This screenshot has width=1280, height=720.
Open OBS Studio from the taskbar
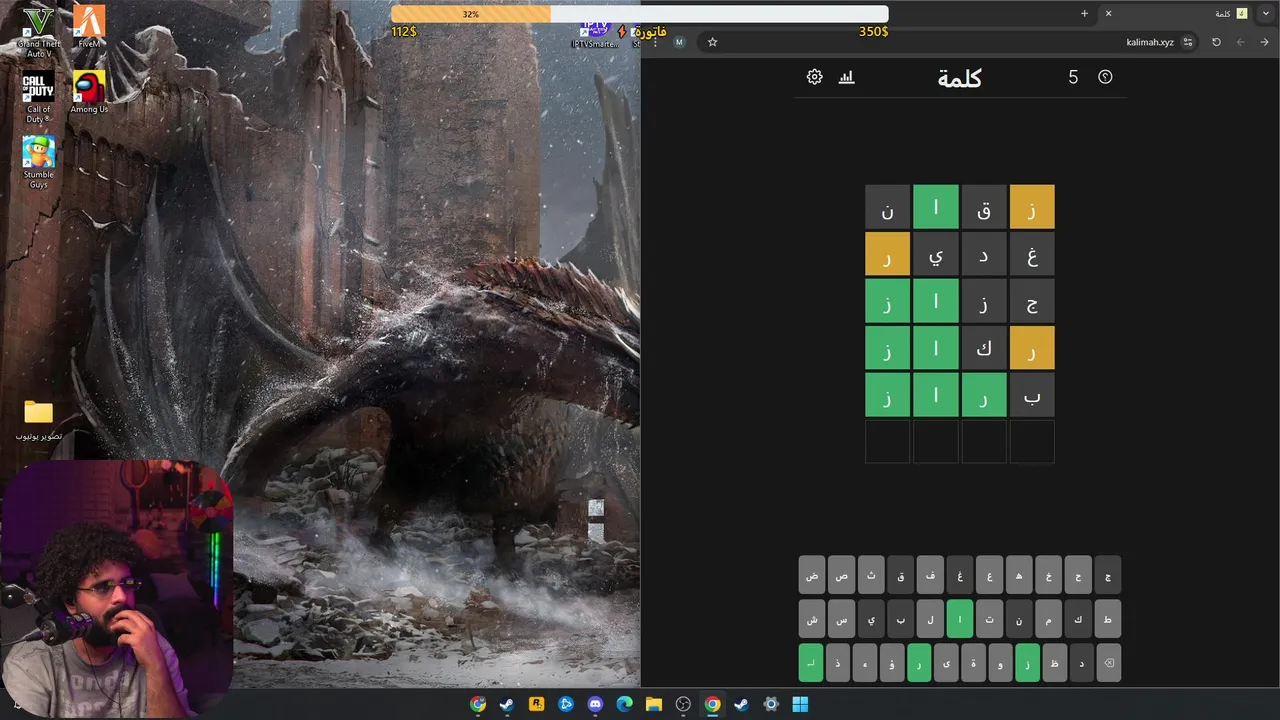tap(683, 704)
